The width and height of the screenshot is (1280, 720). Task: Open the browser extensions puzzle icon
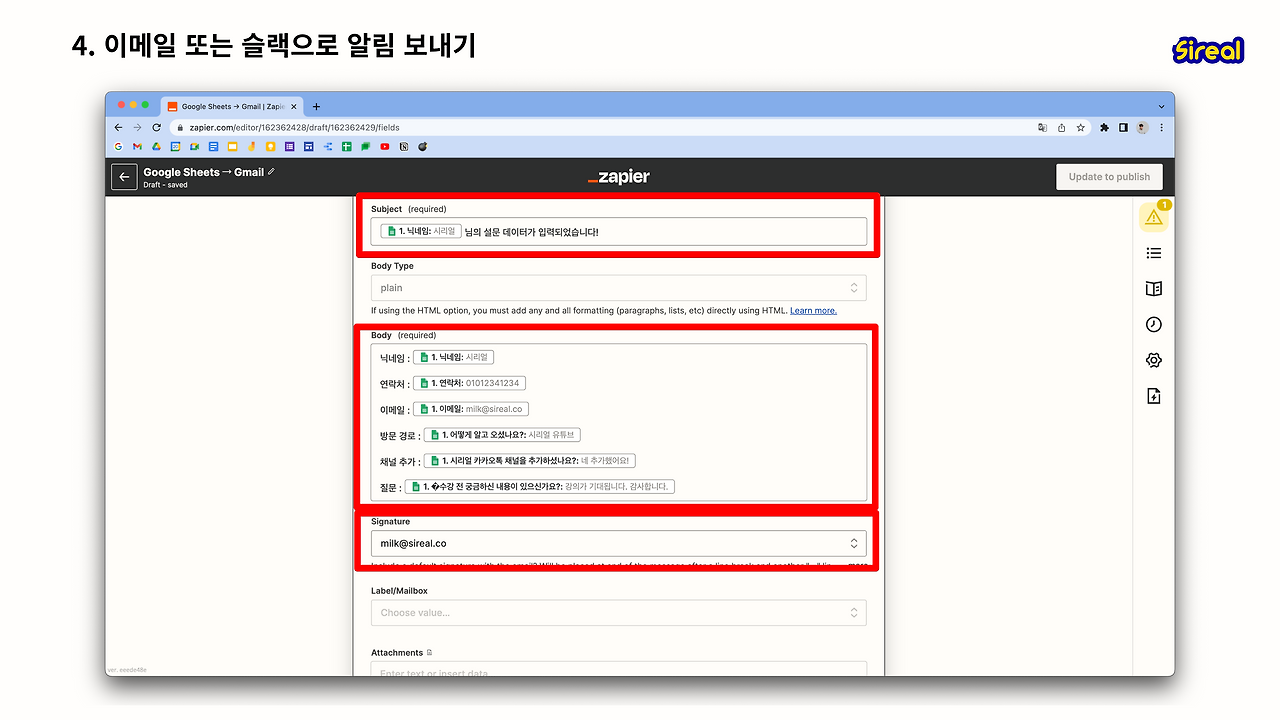[x=1105, y=128]
